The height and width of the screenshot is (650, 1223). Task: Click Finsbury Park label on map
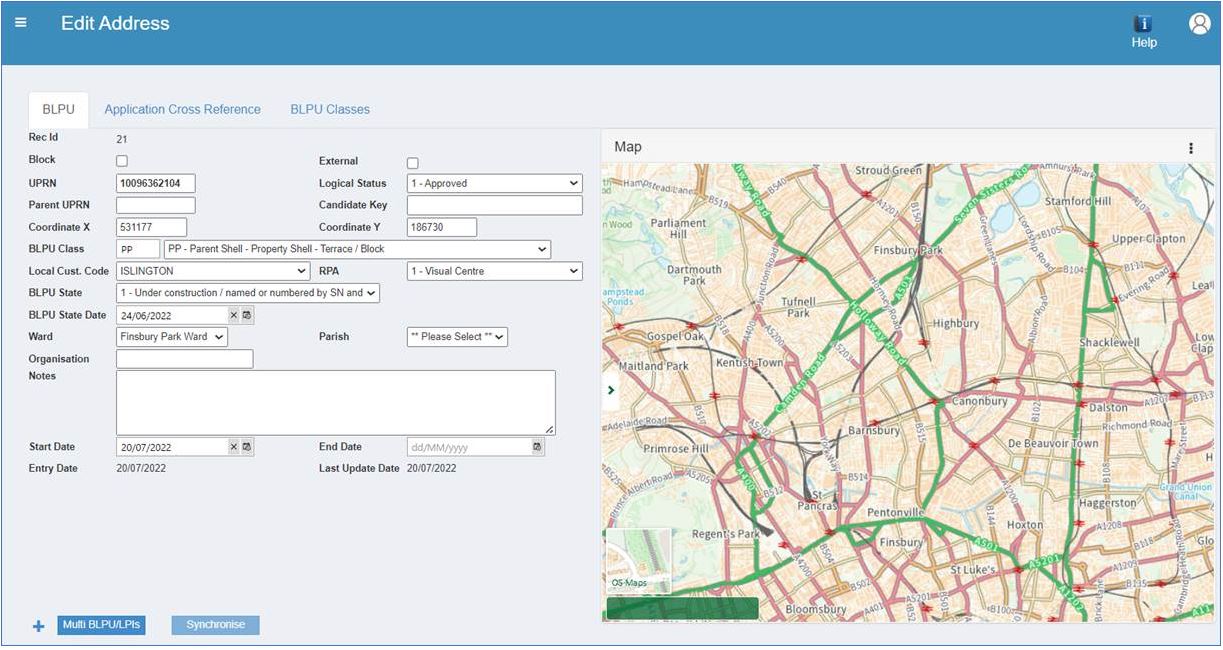908,249
